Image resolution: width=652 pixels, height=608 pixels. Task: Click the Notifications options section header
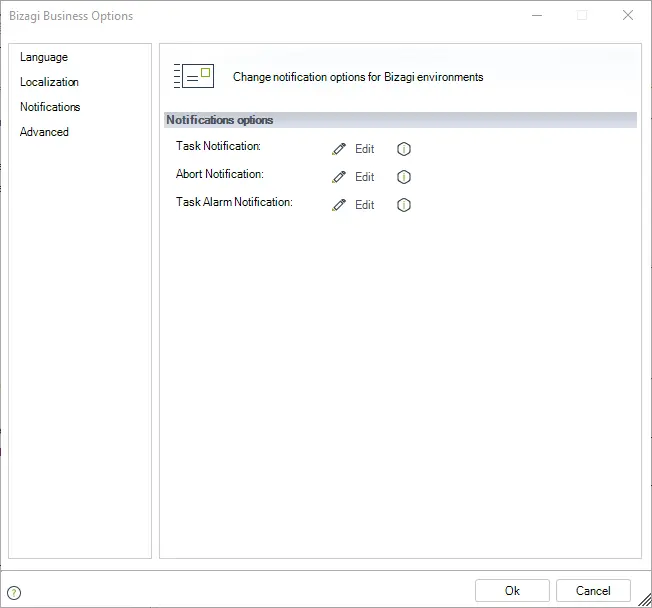point(400,120)
